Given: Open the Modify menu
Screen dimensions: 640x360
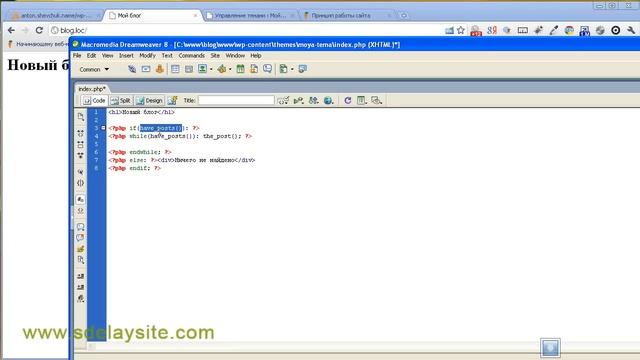Looking at the screenshot, I should point(147,56).
